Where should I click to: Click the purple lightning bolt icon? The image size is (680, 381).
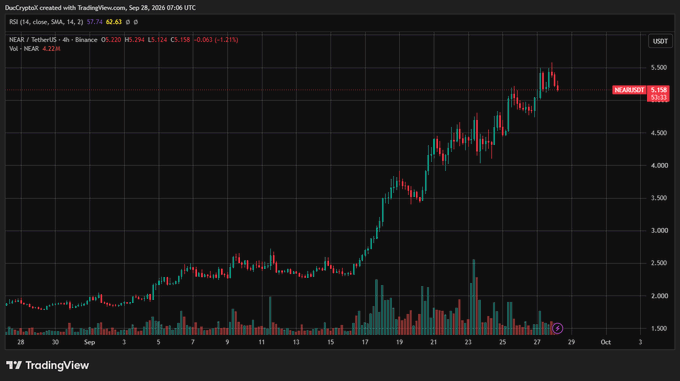[557, 328]
